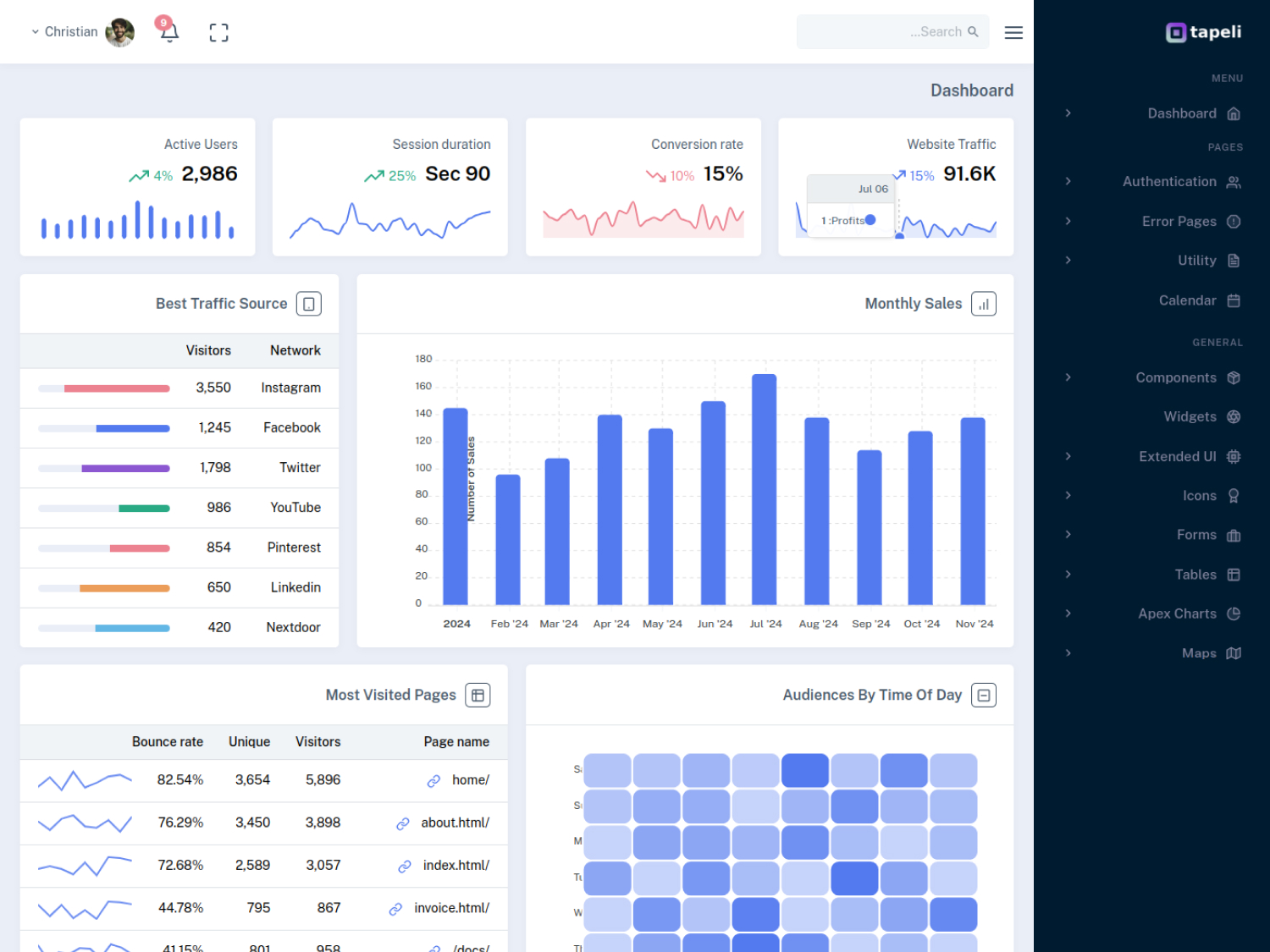Click the Extended UI chip icon
The height and width of the screenshot is (952, 1270).
pos(1234,456)
